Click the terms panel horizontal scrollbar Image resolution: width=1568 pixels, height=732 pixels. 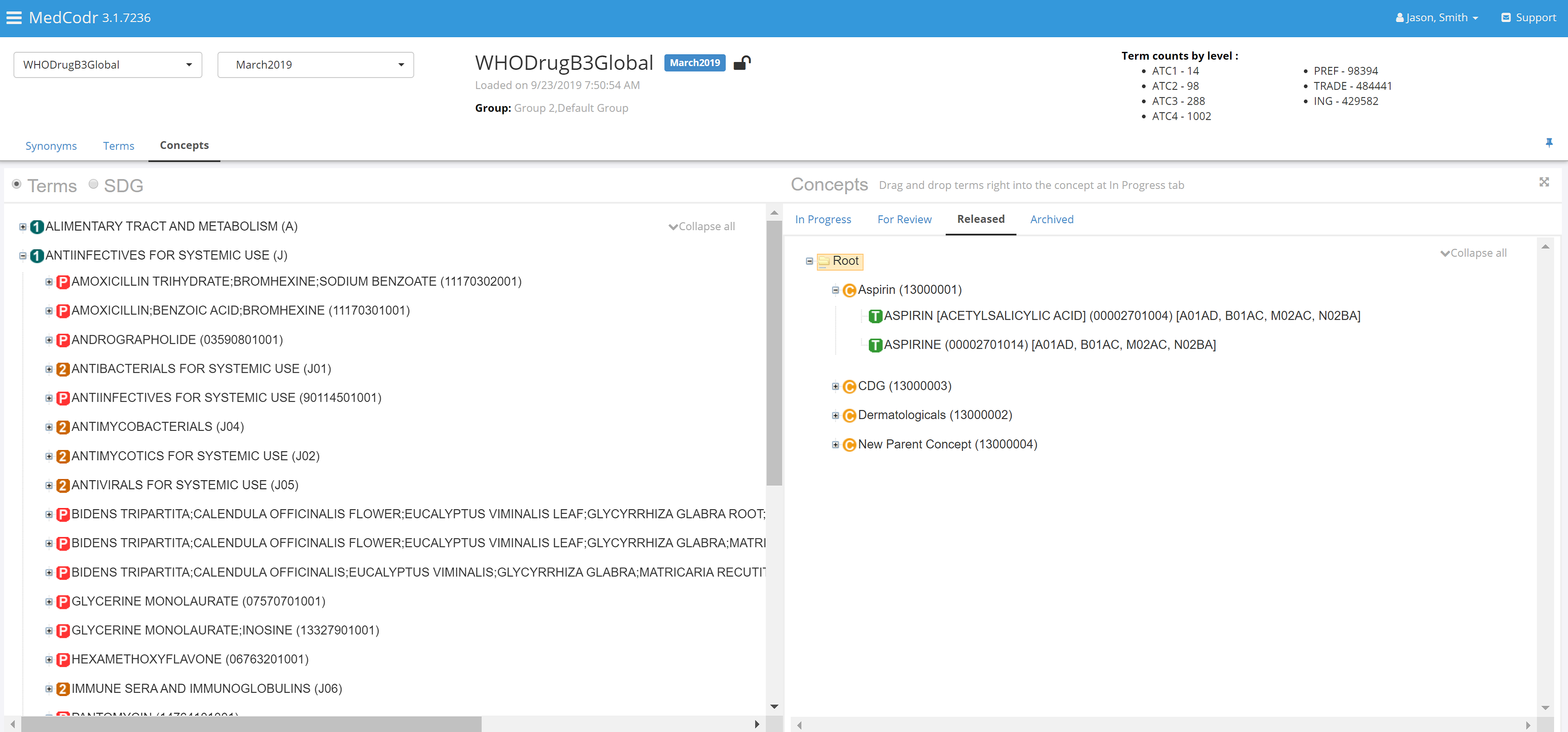(251, 724)
